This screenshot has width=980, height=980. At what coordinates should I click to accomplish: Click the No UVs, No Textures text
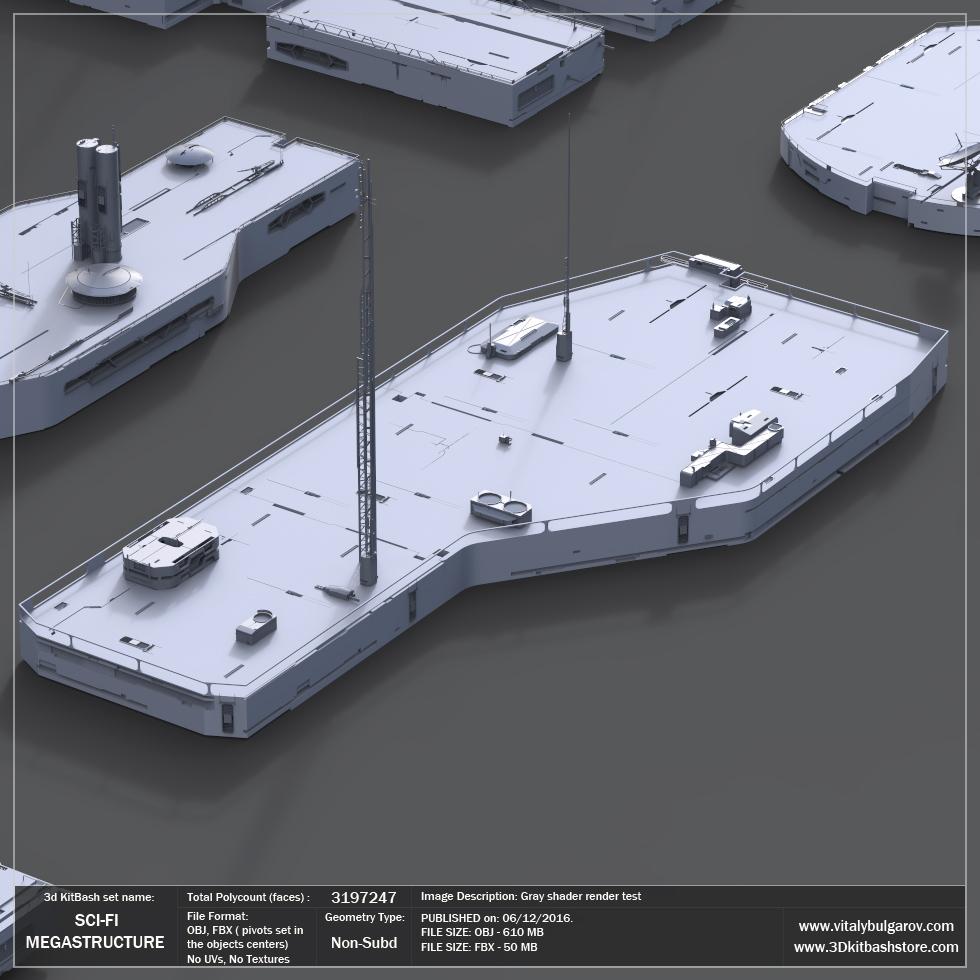coord(238,959)
